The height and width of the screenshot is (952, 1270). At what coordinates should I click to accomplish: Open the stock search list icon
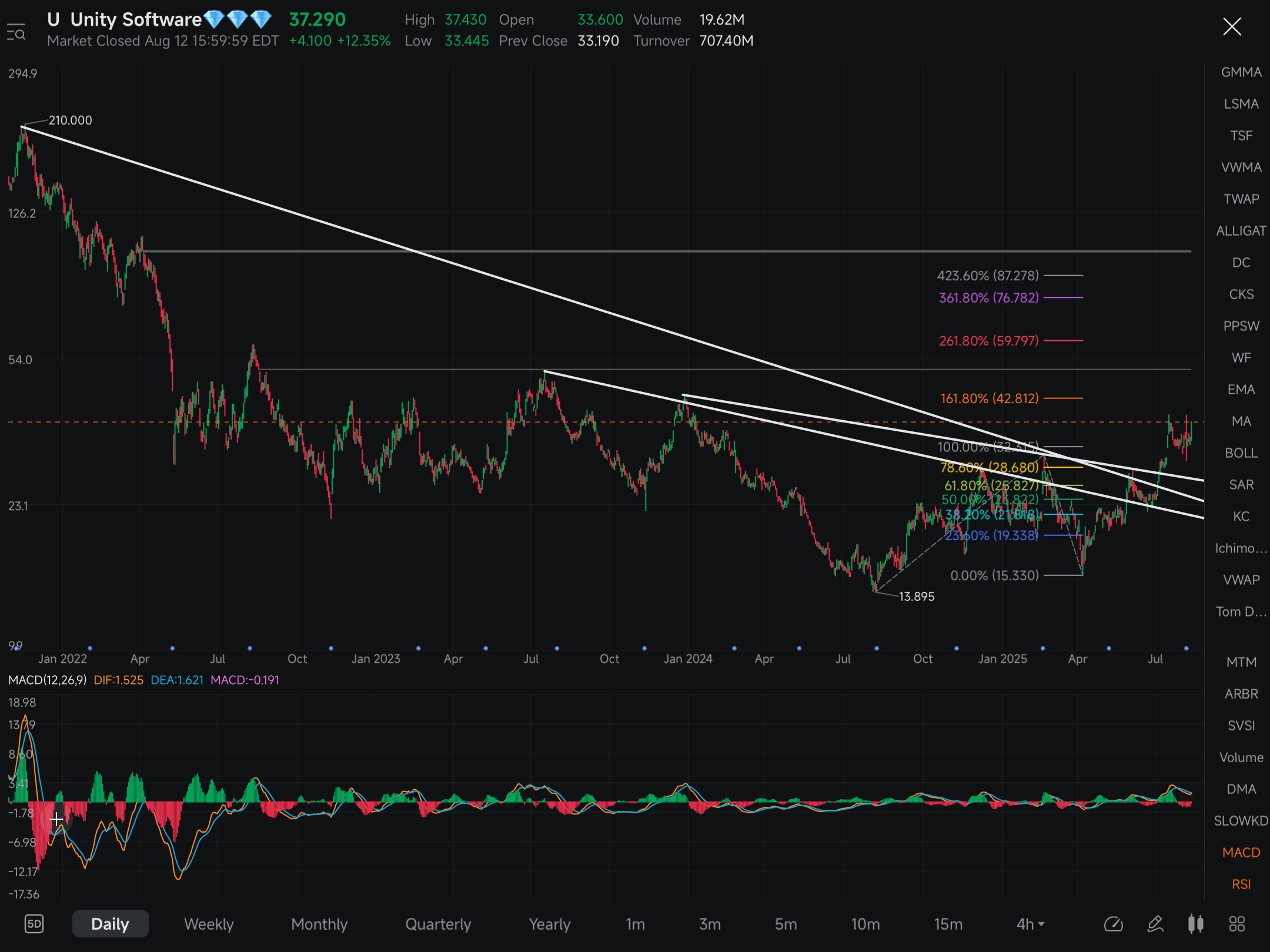tap(16, 32)
